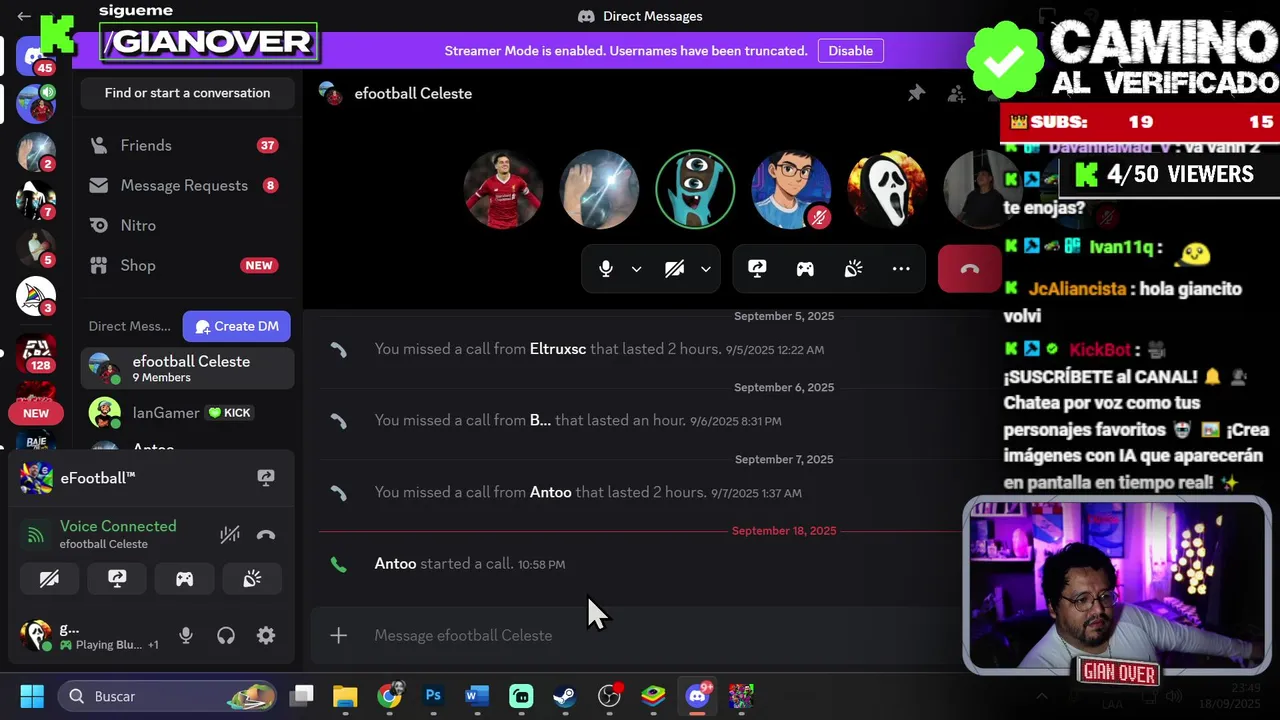This screenshot has width=1280, height=720.
Task: Select the muted cartoon glasses participant
Action: point(791,189)
